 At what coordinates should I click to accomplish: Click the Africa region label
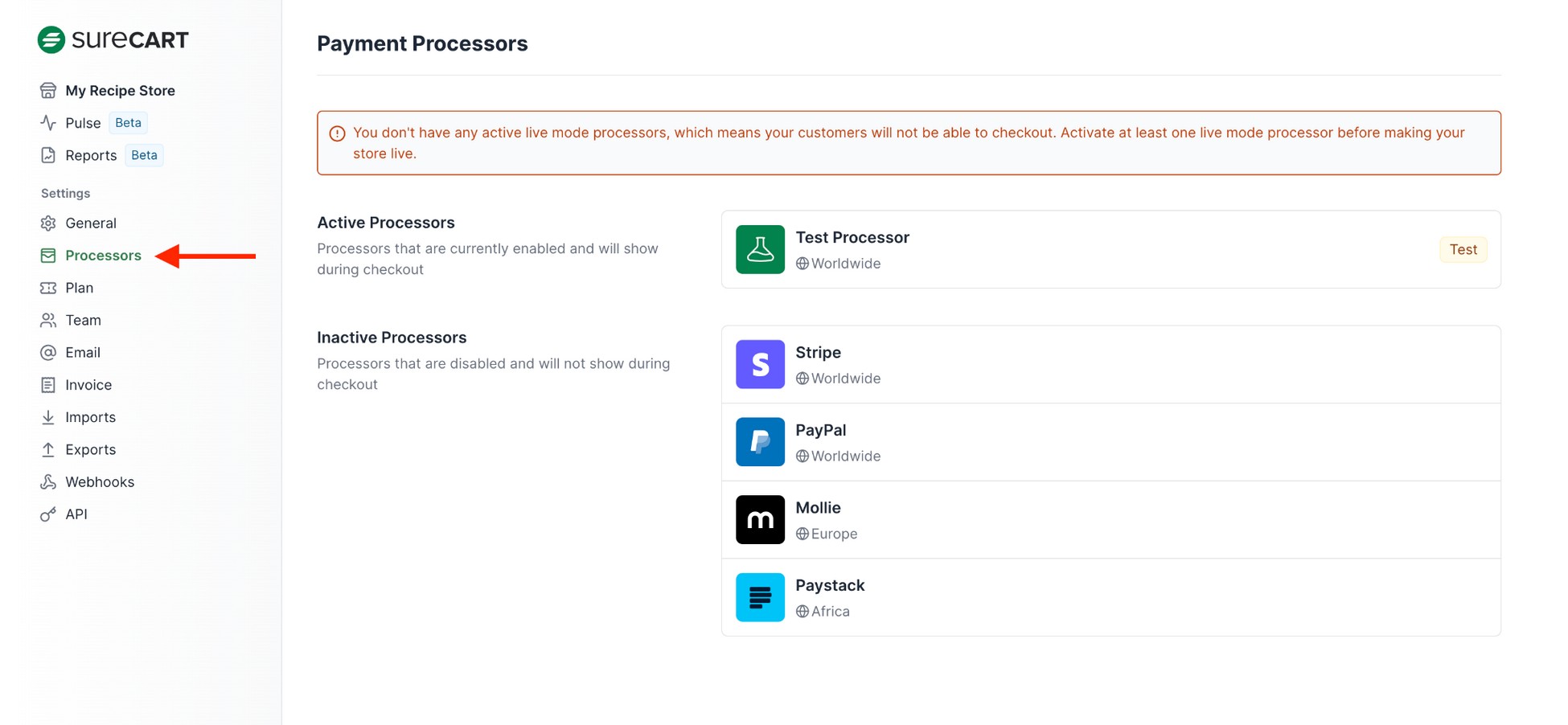(x=831, y=612)
